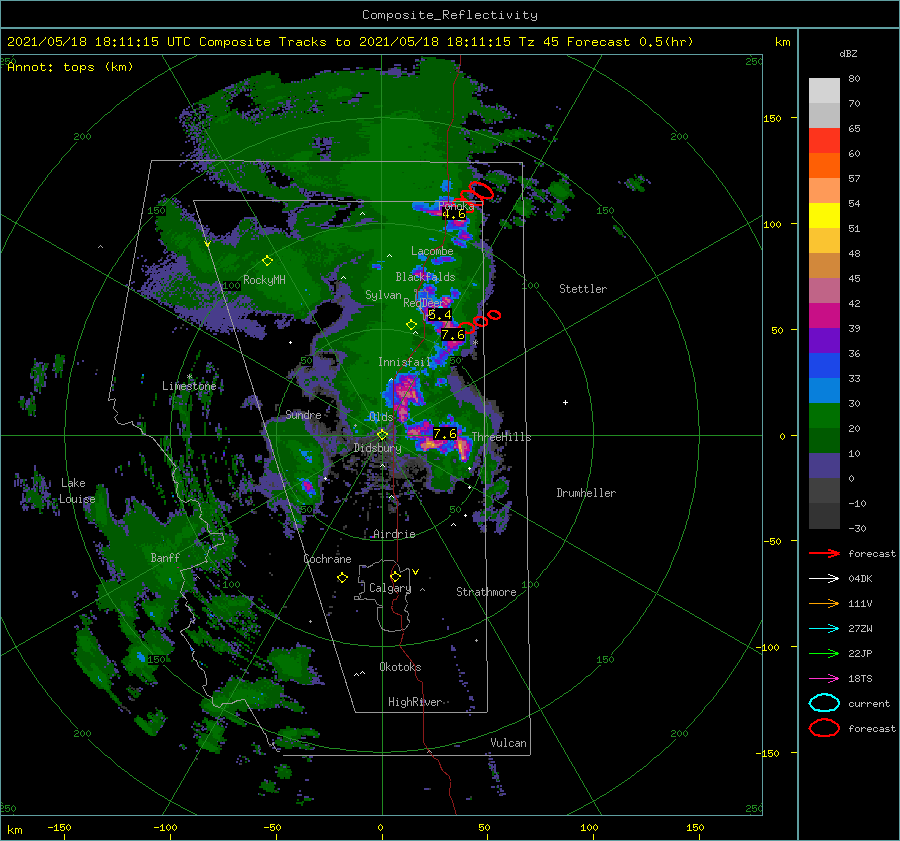Select the magenta 42 dBZ color swatch
The width and height of the screenshot is (900, 841).
824,316
